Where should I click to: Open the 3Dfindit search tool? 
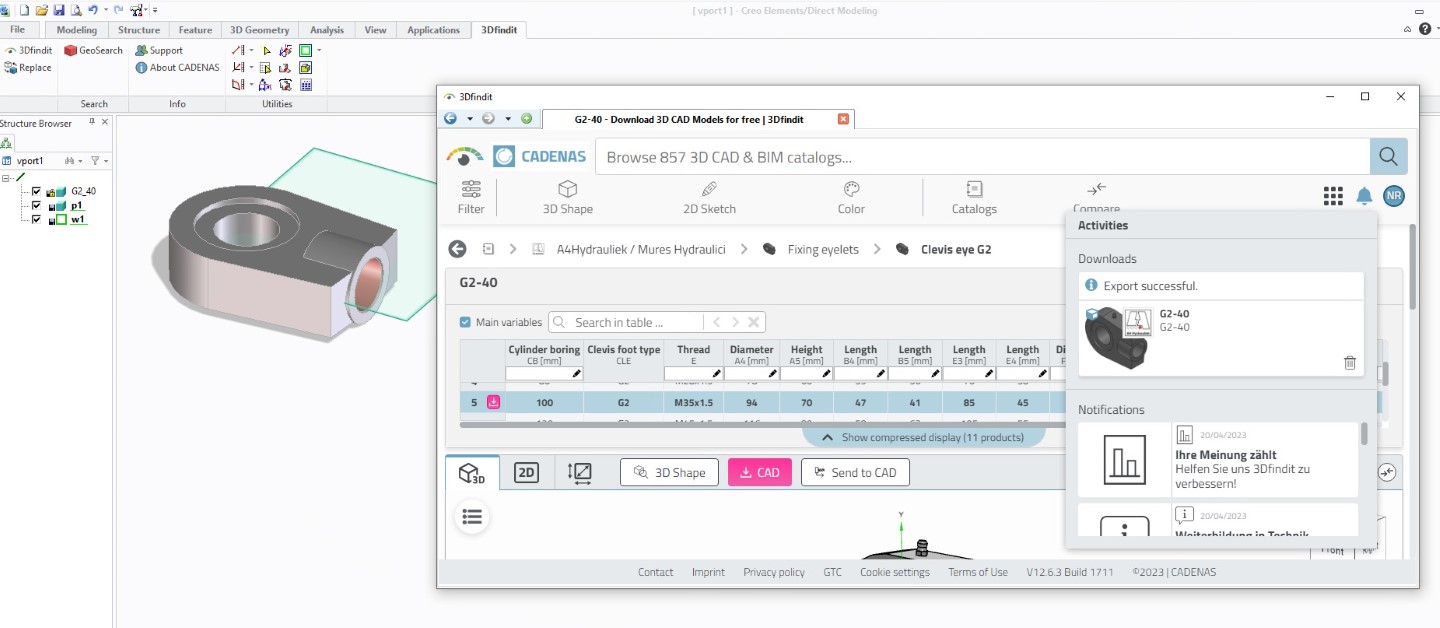29,50
